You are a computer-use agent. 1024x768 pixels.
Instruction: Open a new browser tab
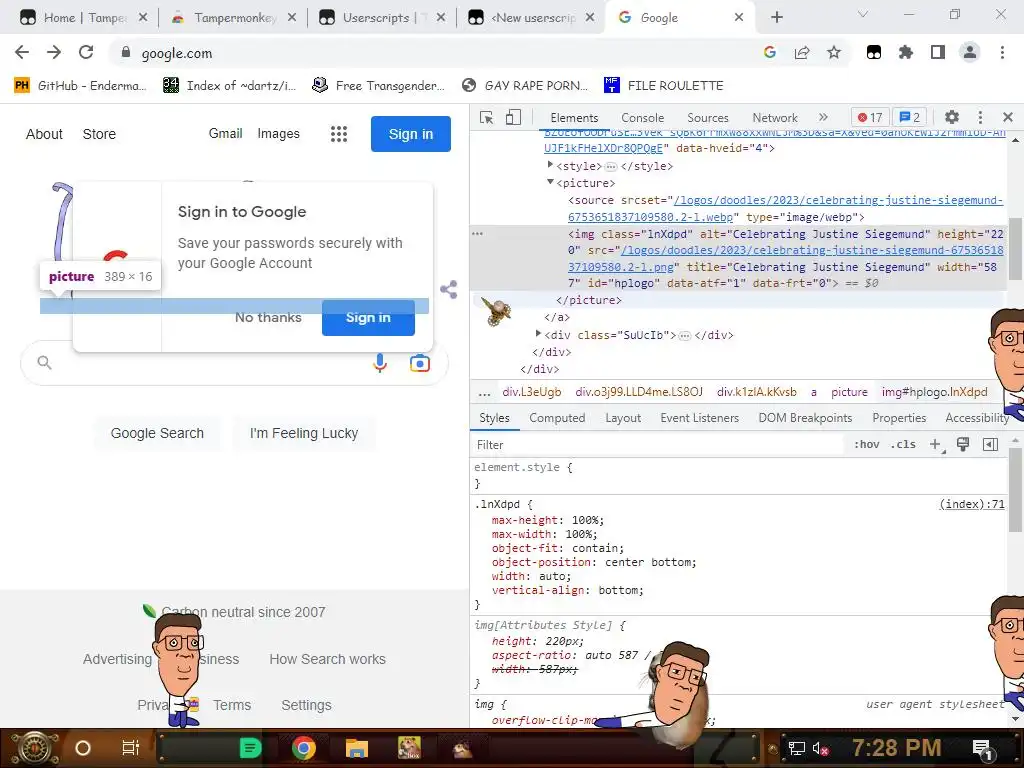(776, 18)
